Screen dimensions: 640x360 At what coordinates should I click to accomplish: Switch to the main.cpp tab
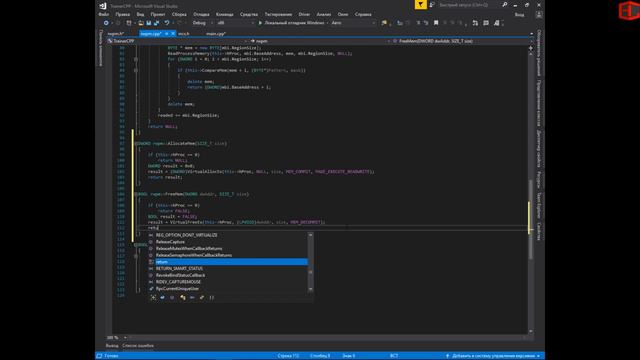click(x=216, y=33)
